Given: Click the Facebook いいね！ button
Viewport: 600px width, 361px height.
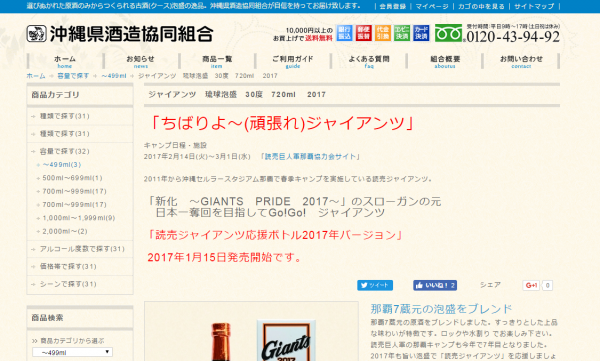Looking at the screenshot, I should tap(435, 285).
